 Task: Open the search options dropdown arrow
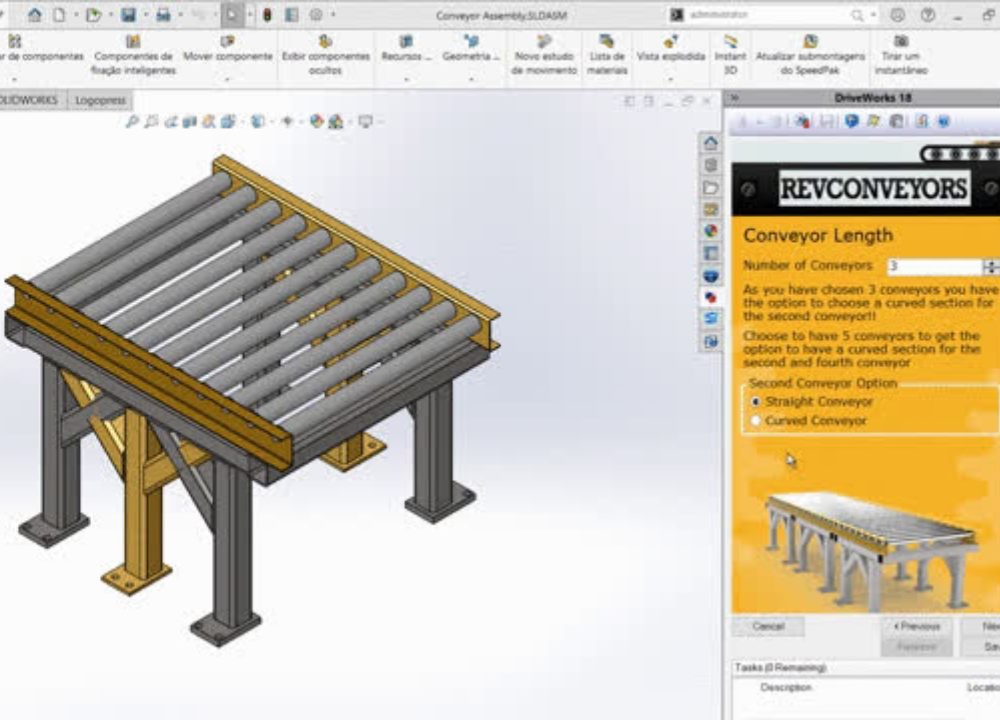click(x=873, y=15)
